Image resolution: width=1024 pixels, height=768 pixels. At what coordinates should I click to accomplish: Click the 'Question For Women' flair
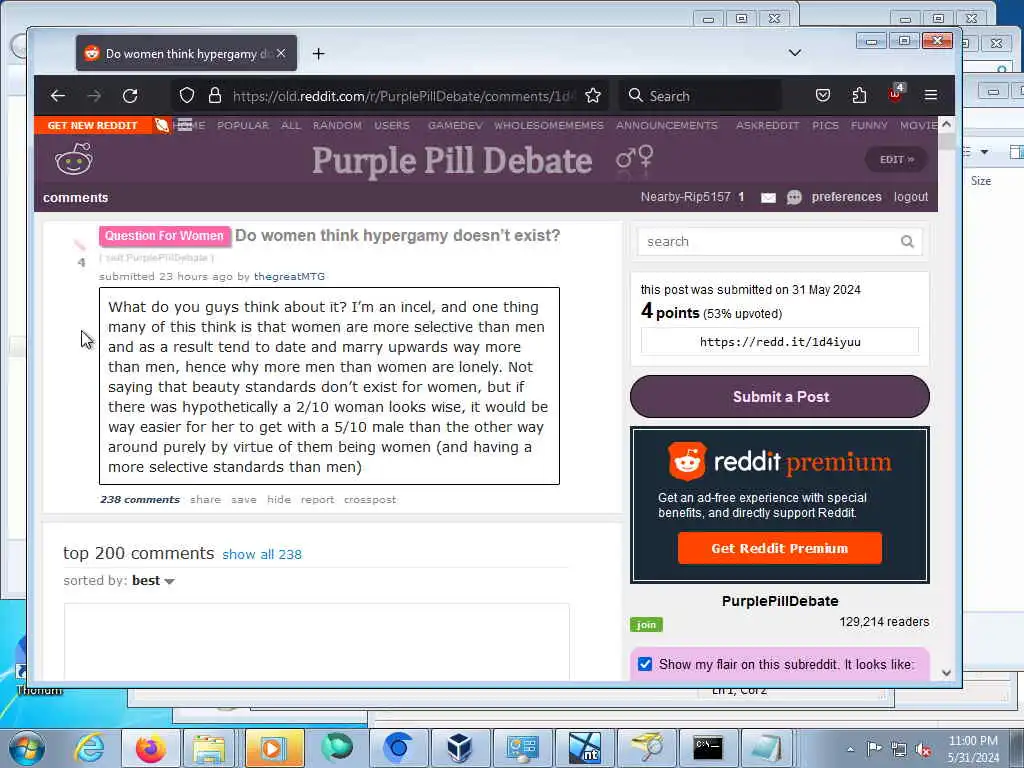click(165, 236)
